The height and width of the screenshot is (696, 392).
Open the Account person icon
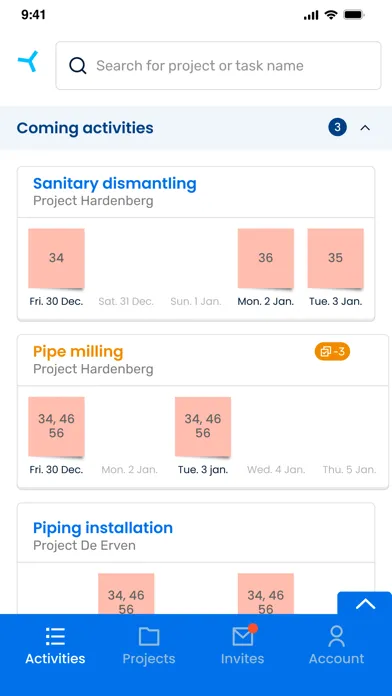click(337, 636)
